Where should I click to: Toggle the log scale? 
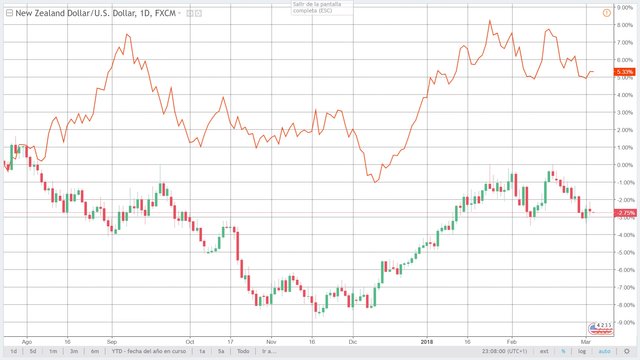tap(582, 351)
